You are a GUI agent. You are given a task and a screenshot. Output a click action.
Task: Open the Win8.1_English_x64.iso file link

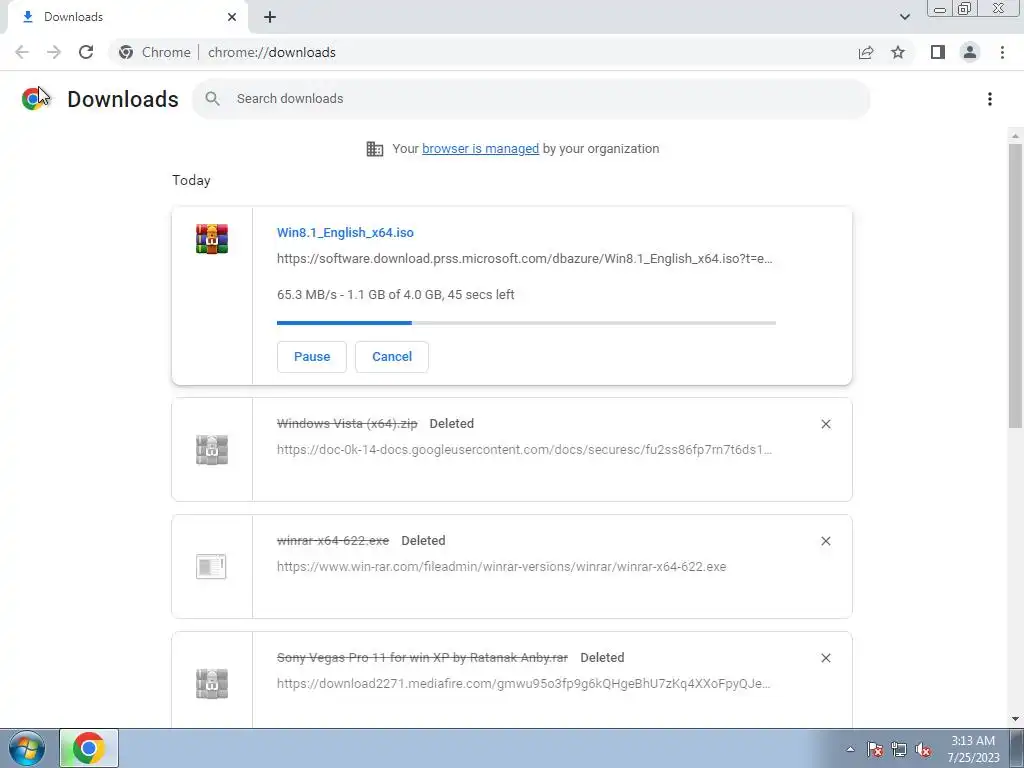[x=345, y=232]
